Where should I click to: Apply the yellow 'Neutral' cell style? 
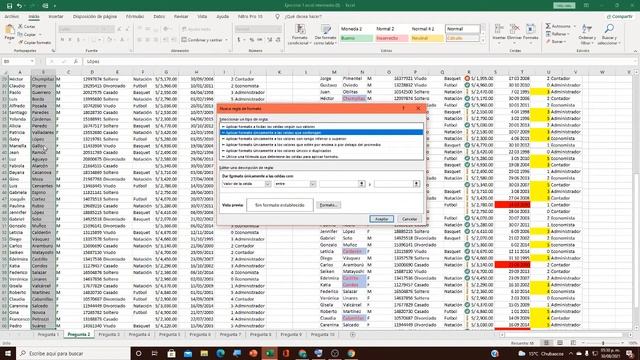(x=427, y=38)
